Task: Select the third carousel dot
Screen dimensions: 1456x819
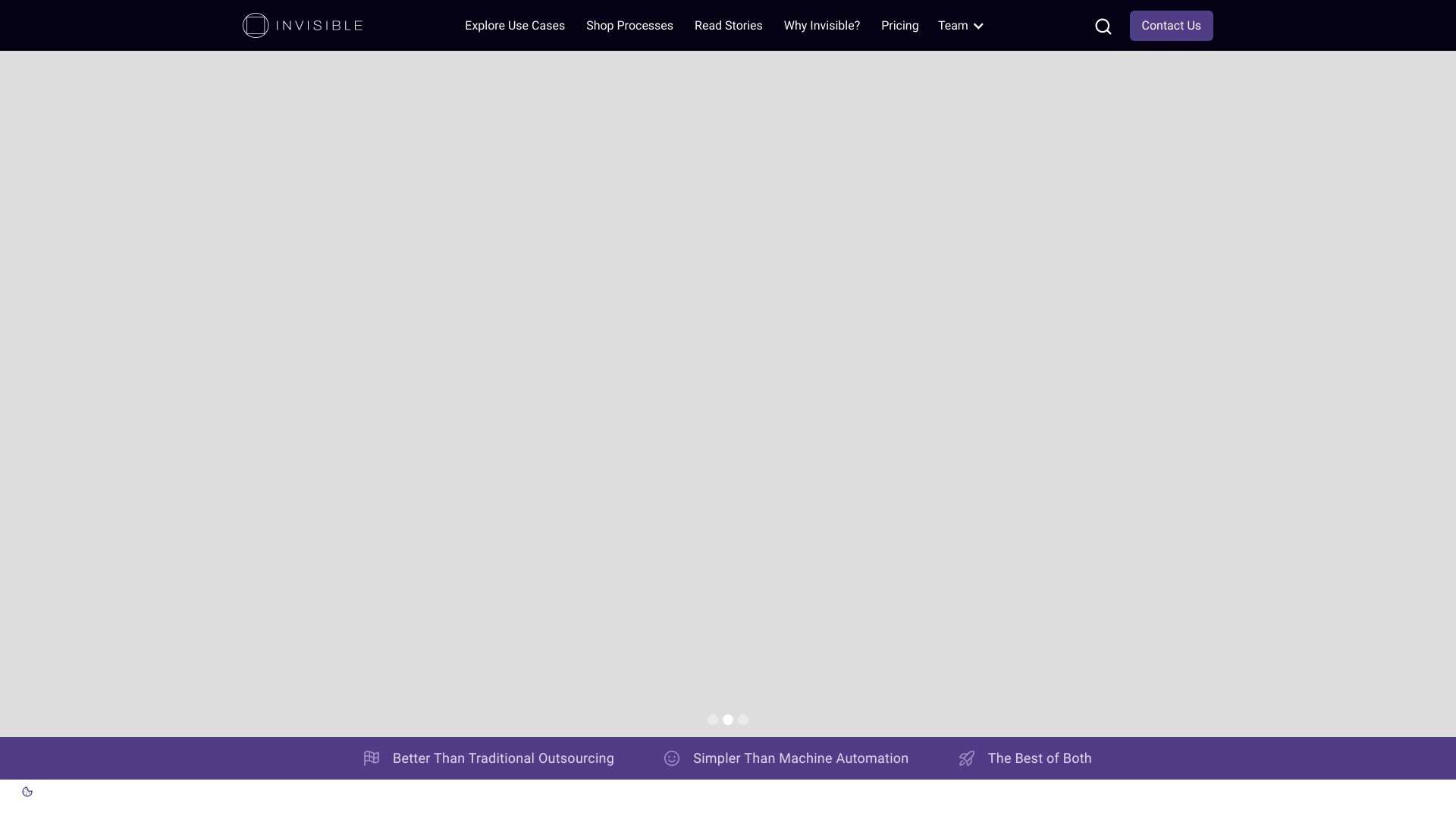Action: tap(743, 720)
